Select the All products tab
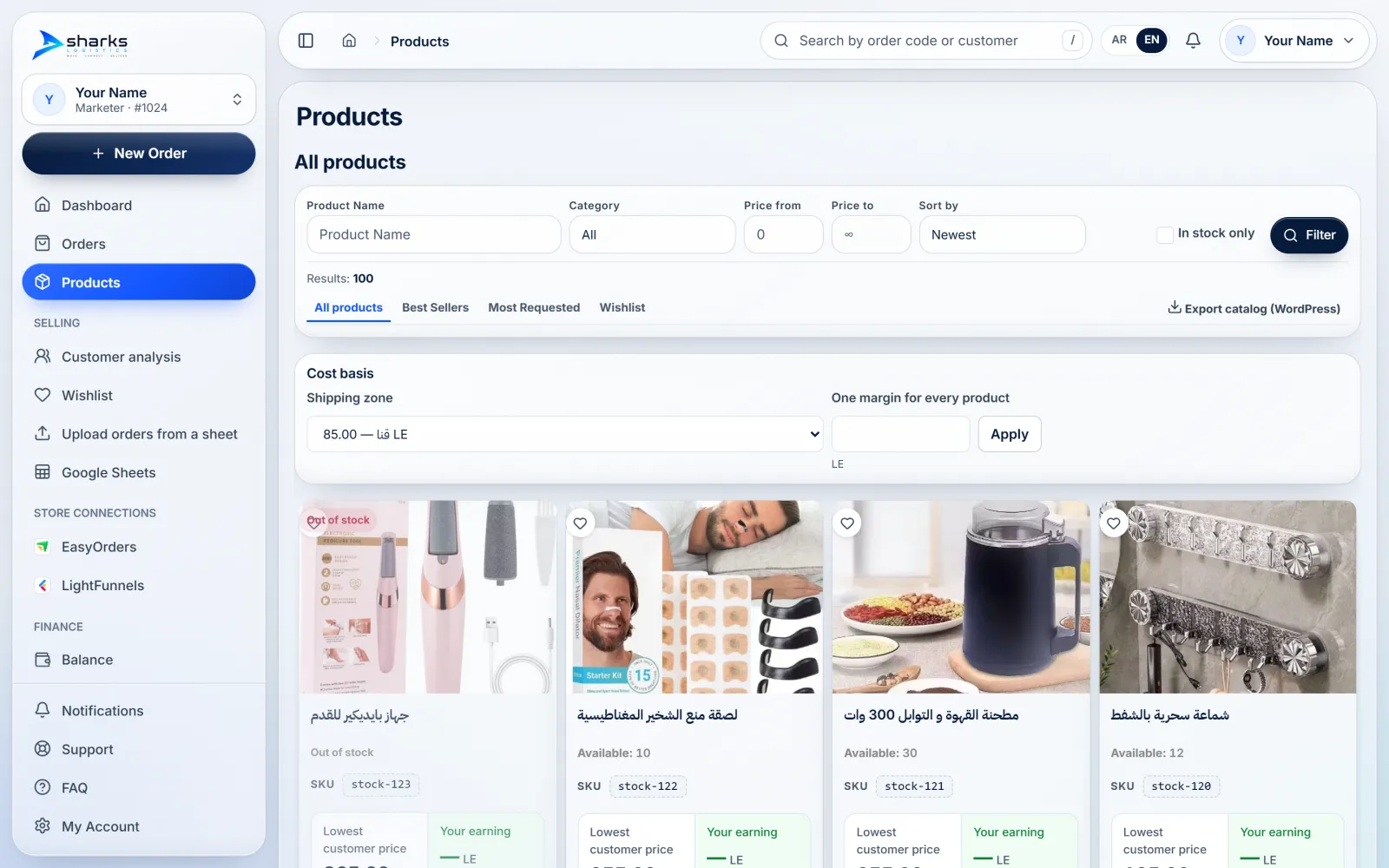 [348, 308]
